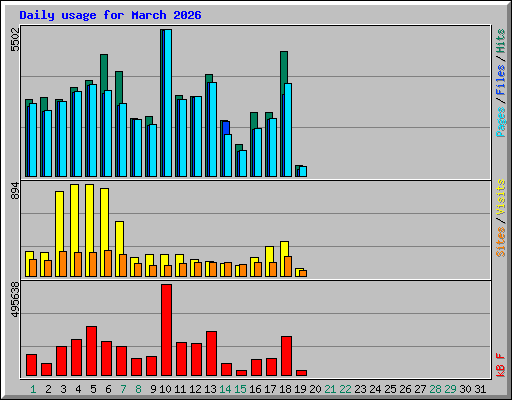This screenshot has height=400, width=512.
Task: Click day 15 on the date axis
Action: tap(240, 389)
